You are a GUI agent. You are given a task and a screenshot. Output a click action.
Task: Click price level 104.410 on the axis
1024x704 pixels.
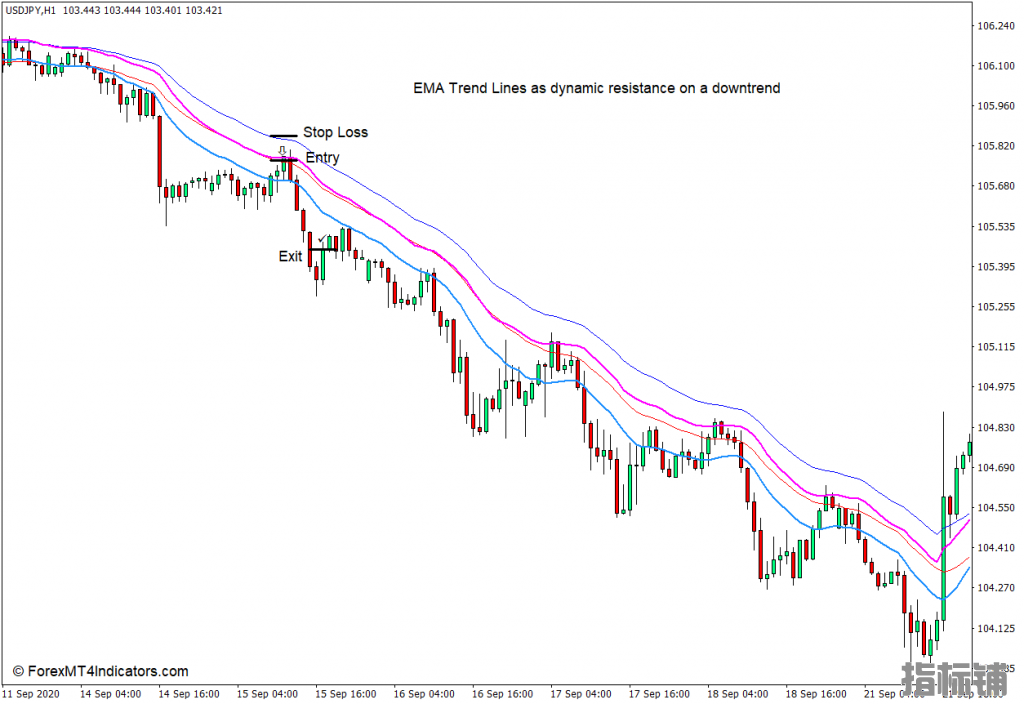996,547
